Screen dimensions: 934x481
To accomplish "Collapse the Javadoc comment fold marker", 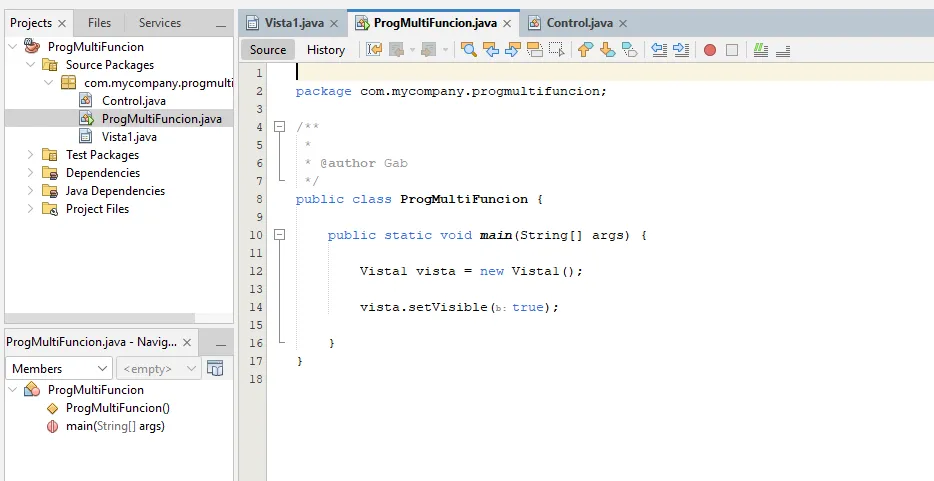I will [279, 126].
